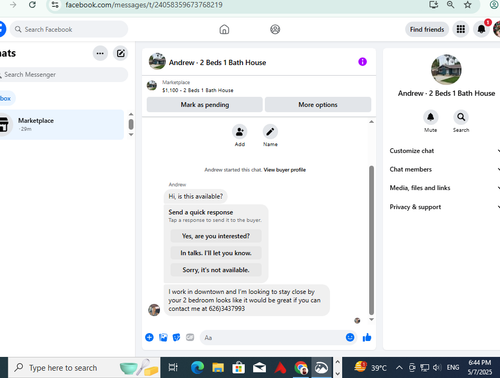The width and height of the screenshot is (500, 378).
Task: Open the Friends/Groups icon in top nav
Action: click(275, 29)
